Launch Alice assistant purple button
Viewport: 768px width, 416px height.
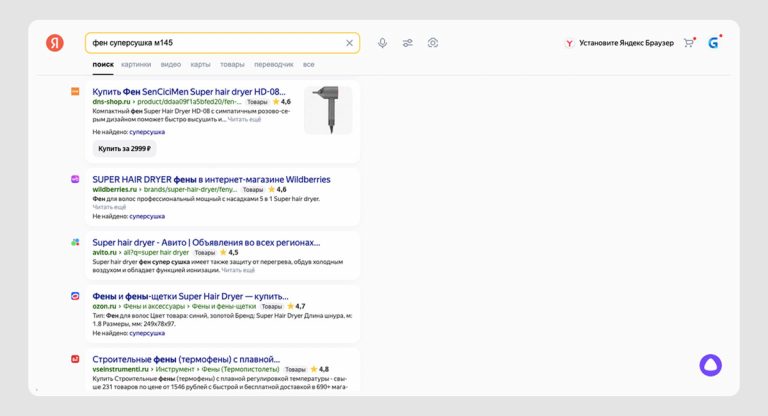[x=710, y=365]
